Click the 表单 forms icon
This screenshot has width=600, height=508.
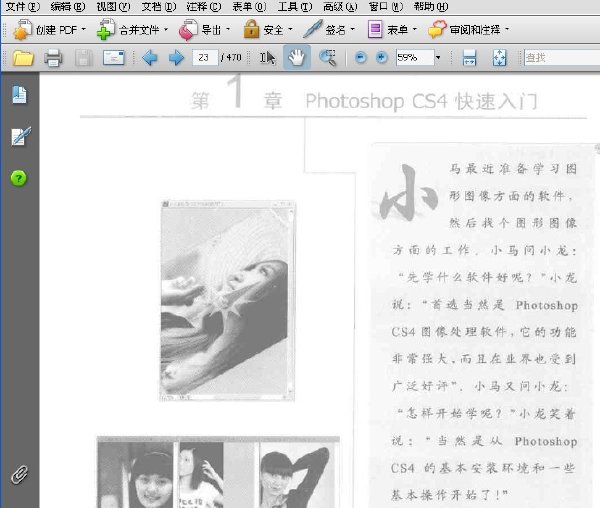(x=375, y=29)
